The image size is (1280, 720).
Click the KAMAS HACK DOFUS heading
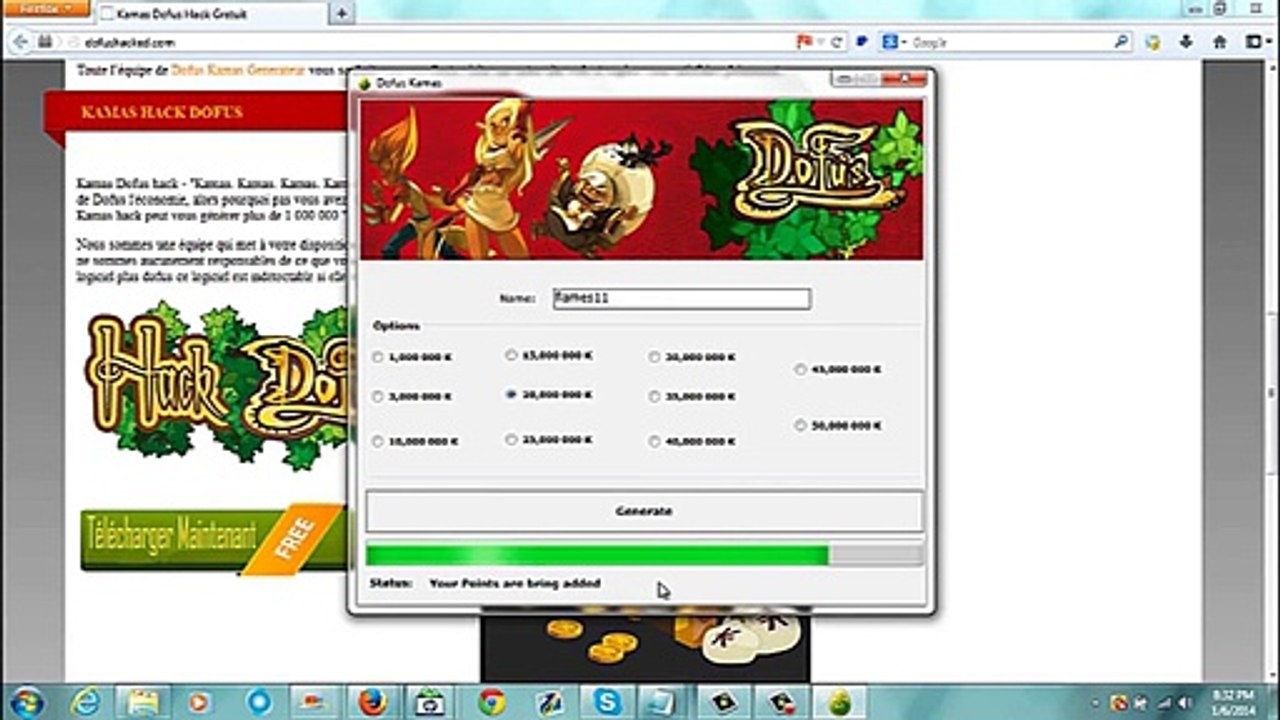(161, 112)
